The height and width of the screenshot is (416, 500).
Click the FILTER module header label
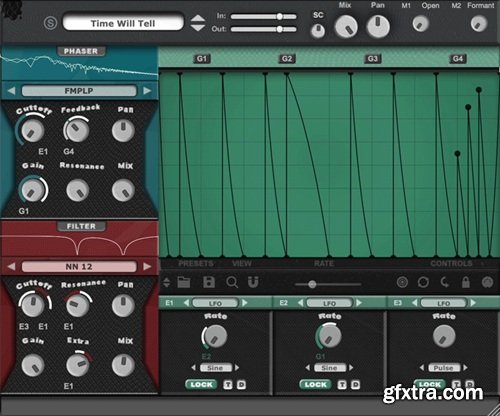(x=81, y=226)
